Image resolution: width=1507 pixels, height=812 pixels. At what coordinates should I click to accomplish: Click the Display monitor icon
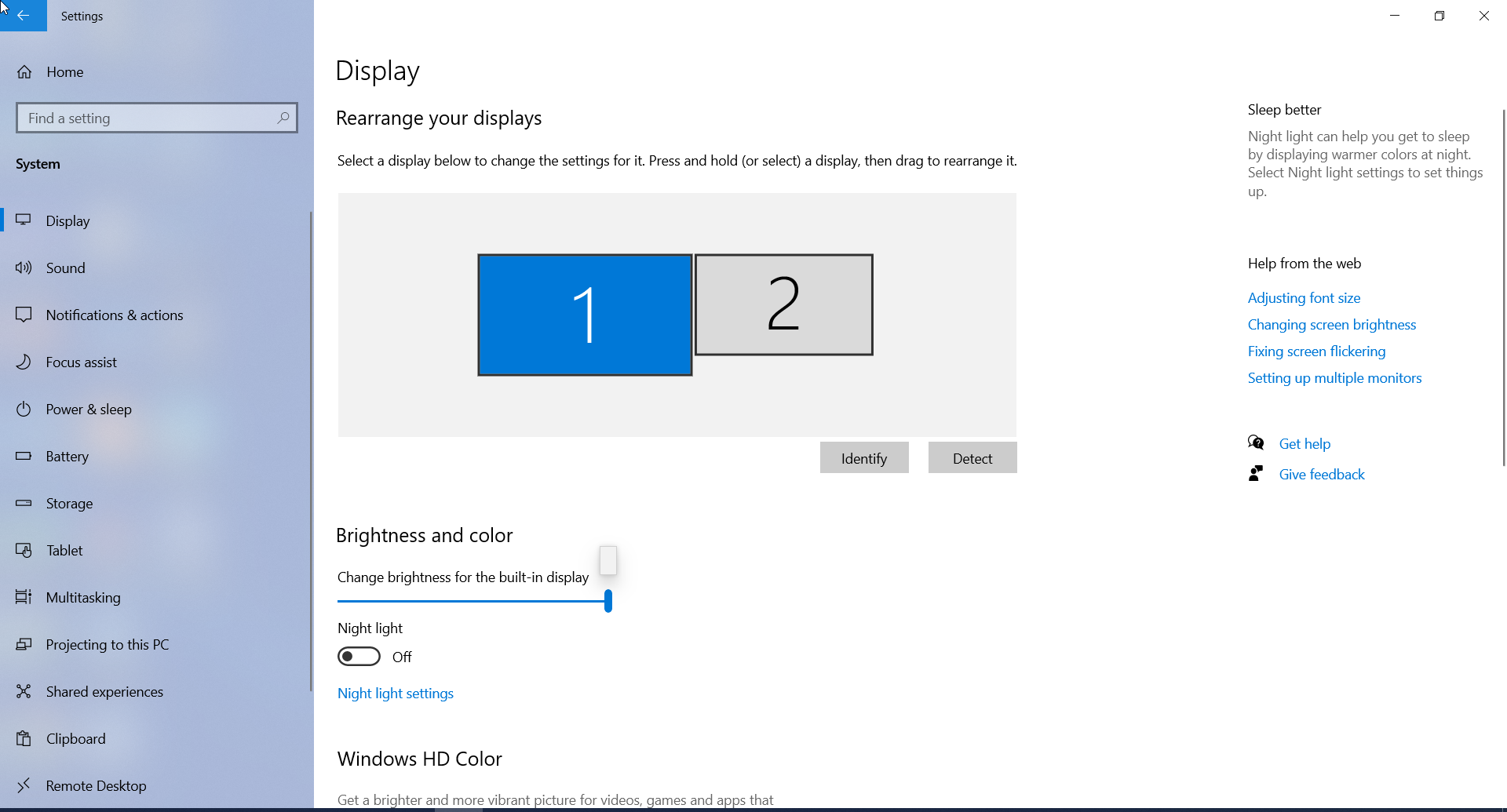(24, 220)
